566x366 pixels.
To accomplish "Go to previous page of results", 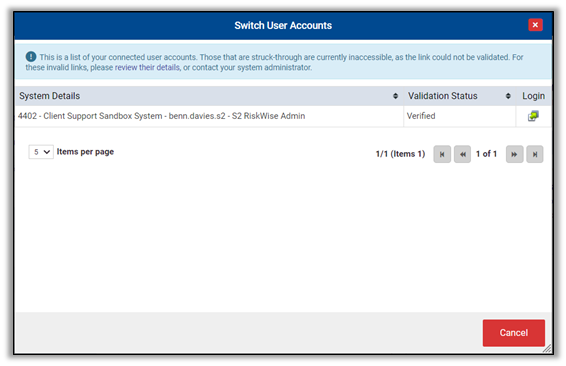I will click(462, 154).
